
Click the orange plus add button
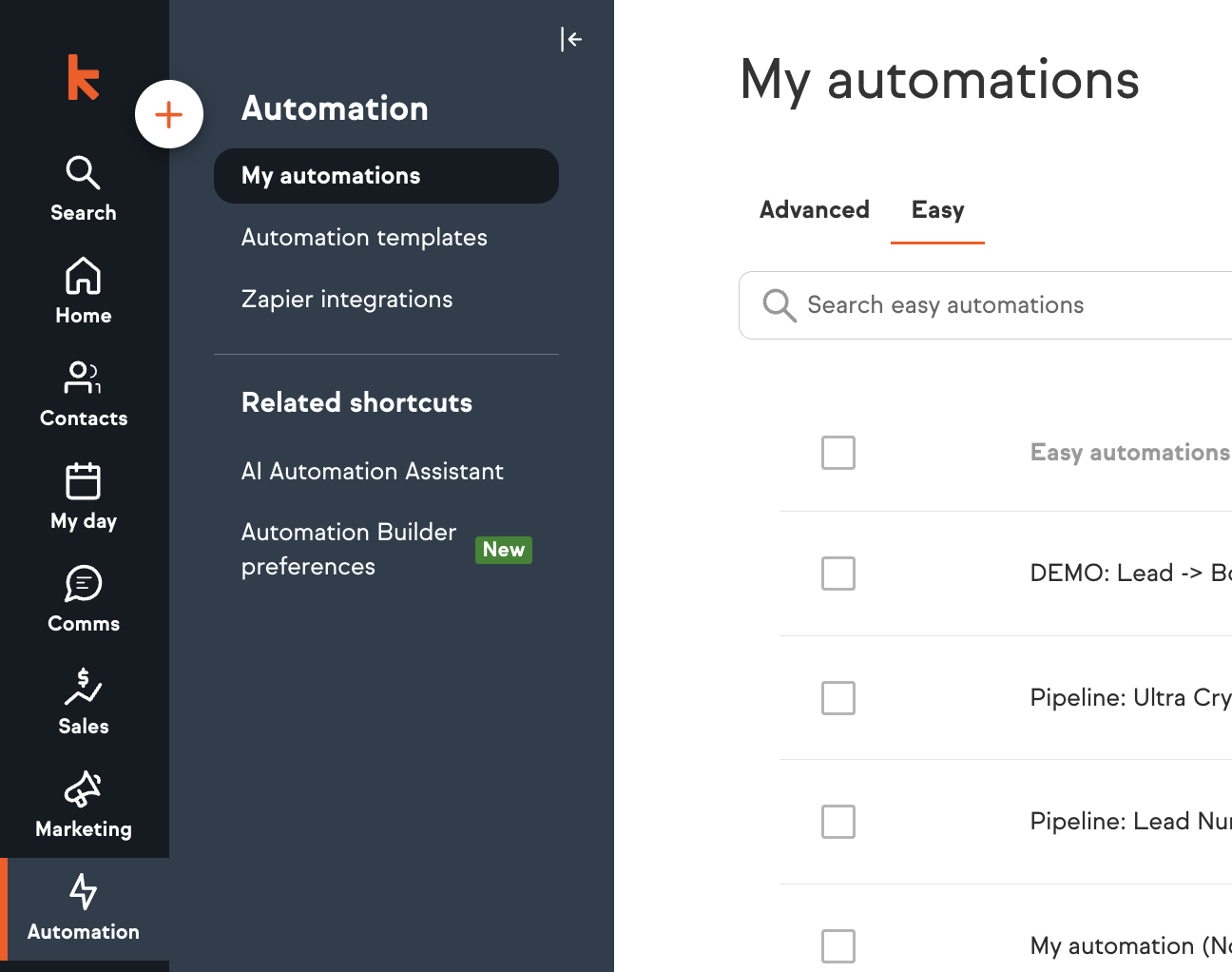pyautogui.click(x=169, y=115)
